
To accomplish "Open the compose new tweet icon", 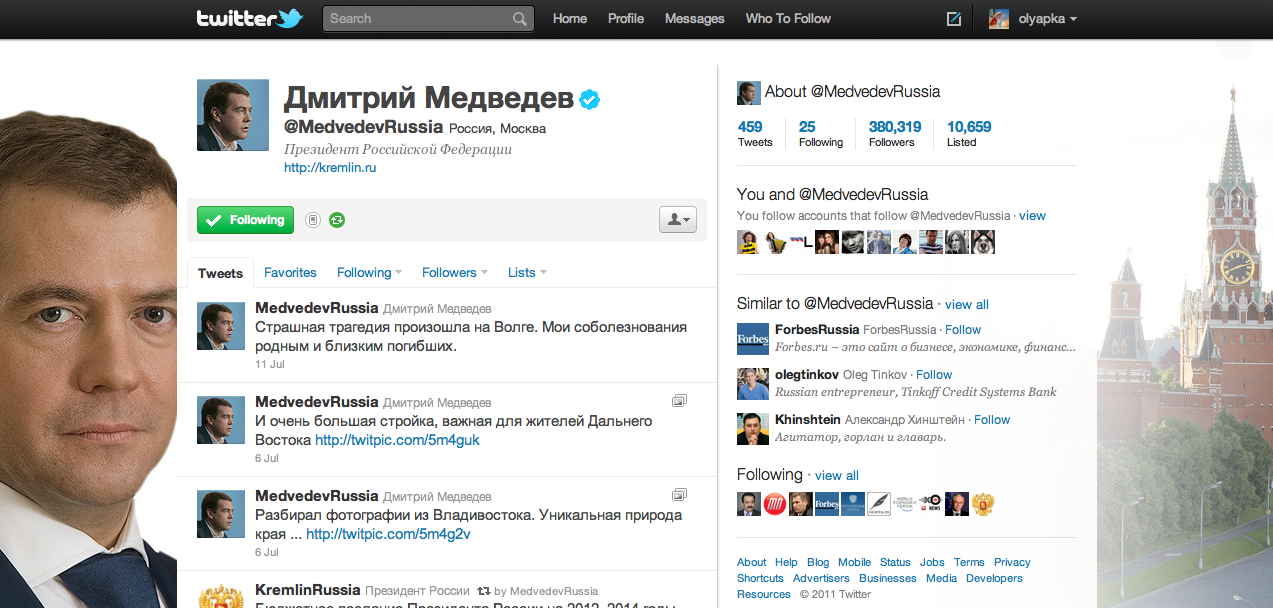I will point(953,18).
